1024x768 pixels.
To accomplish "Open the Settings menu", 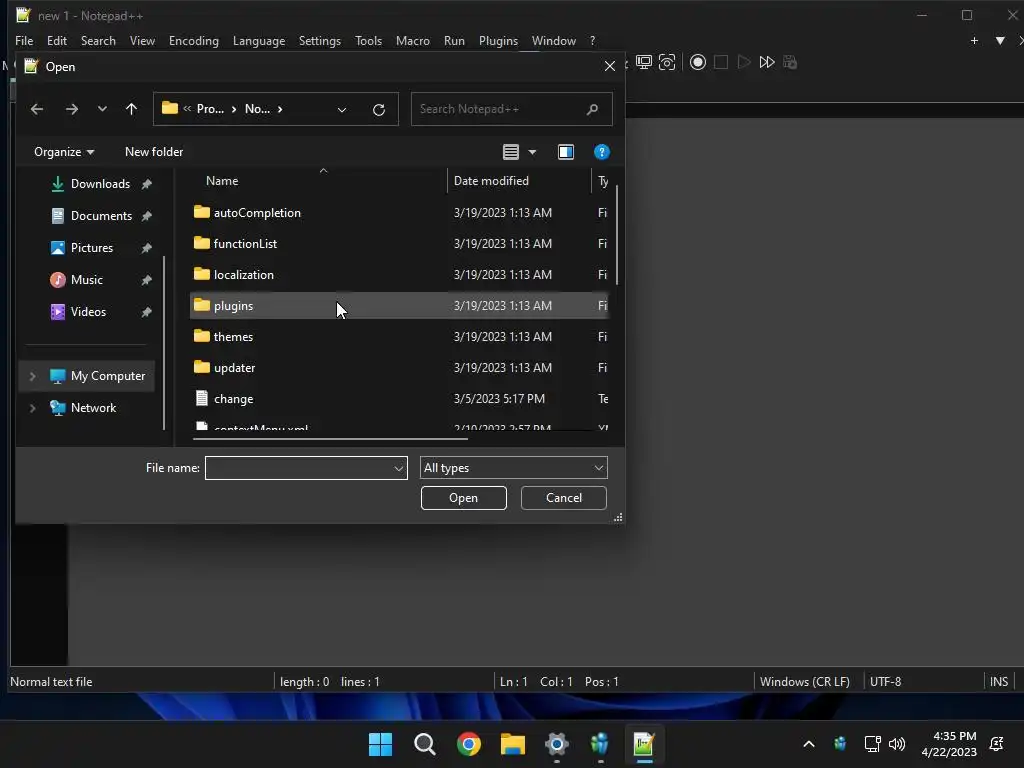I will coord(319,40).
